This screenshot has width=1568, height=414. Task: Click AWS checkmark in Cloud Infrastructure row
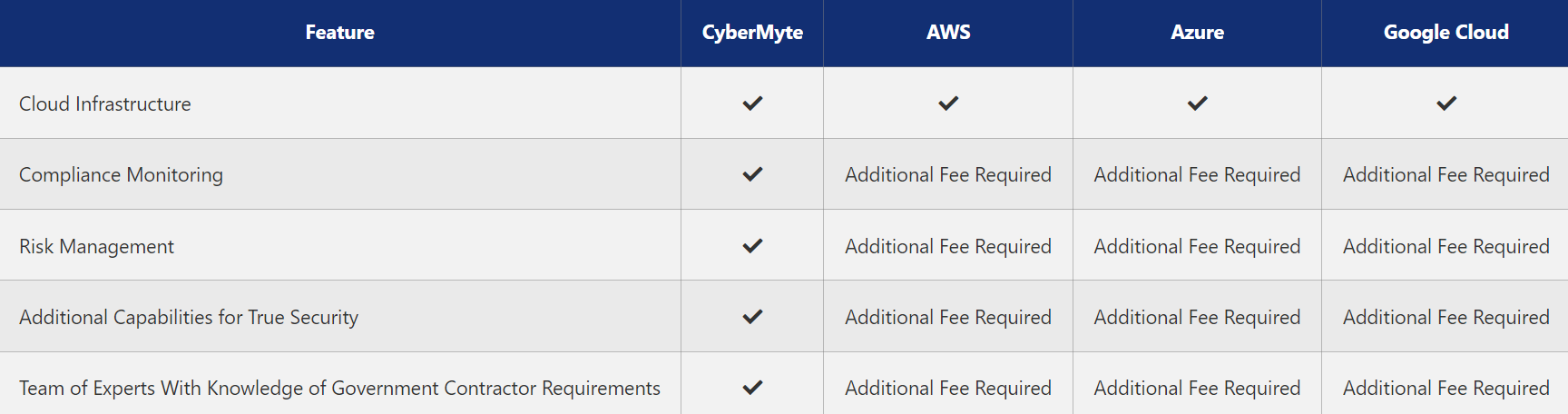point(948,103)
